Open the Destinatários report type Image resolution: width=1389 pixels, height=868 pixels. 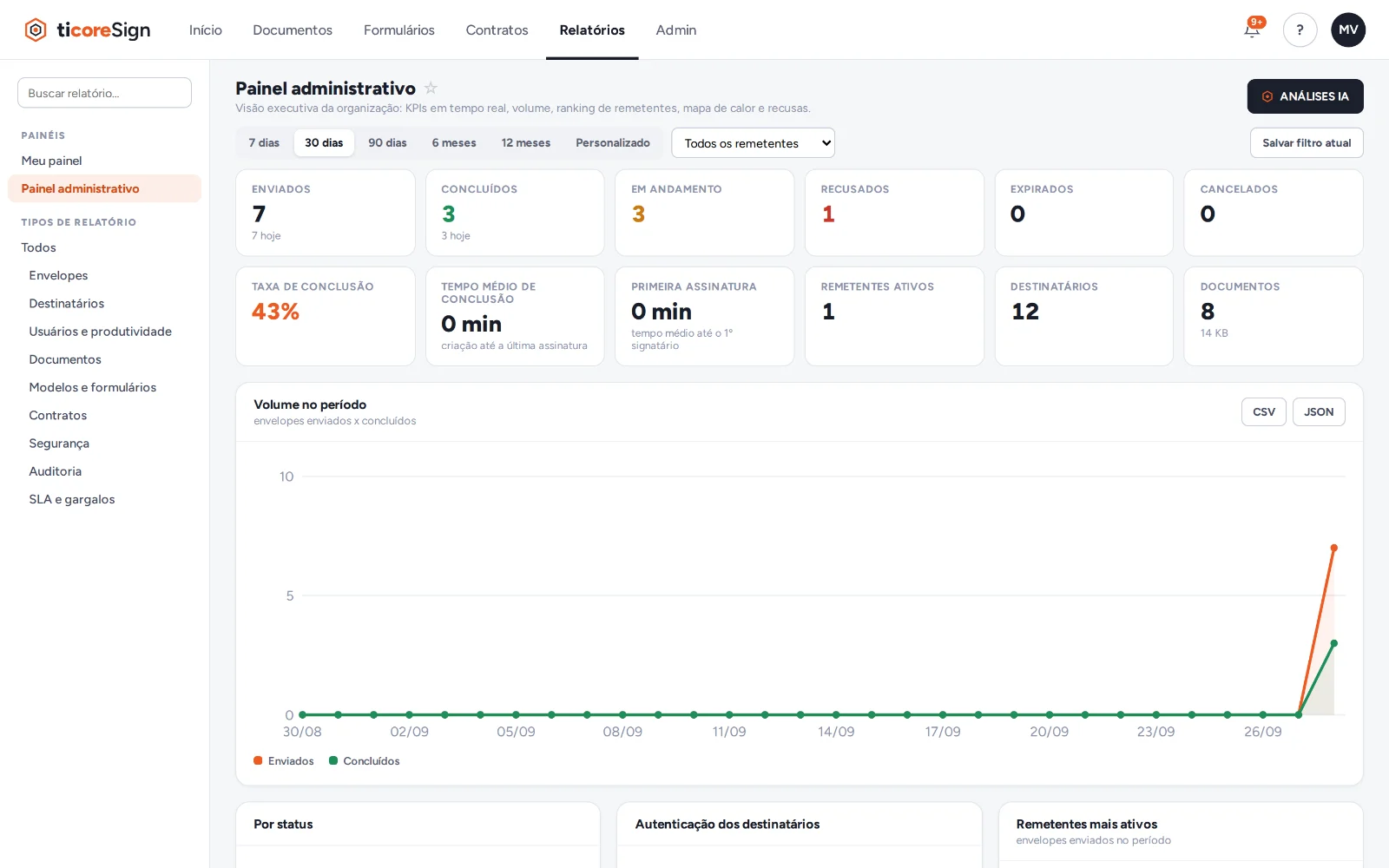tap(104, 303)
